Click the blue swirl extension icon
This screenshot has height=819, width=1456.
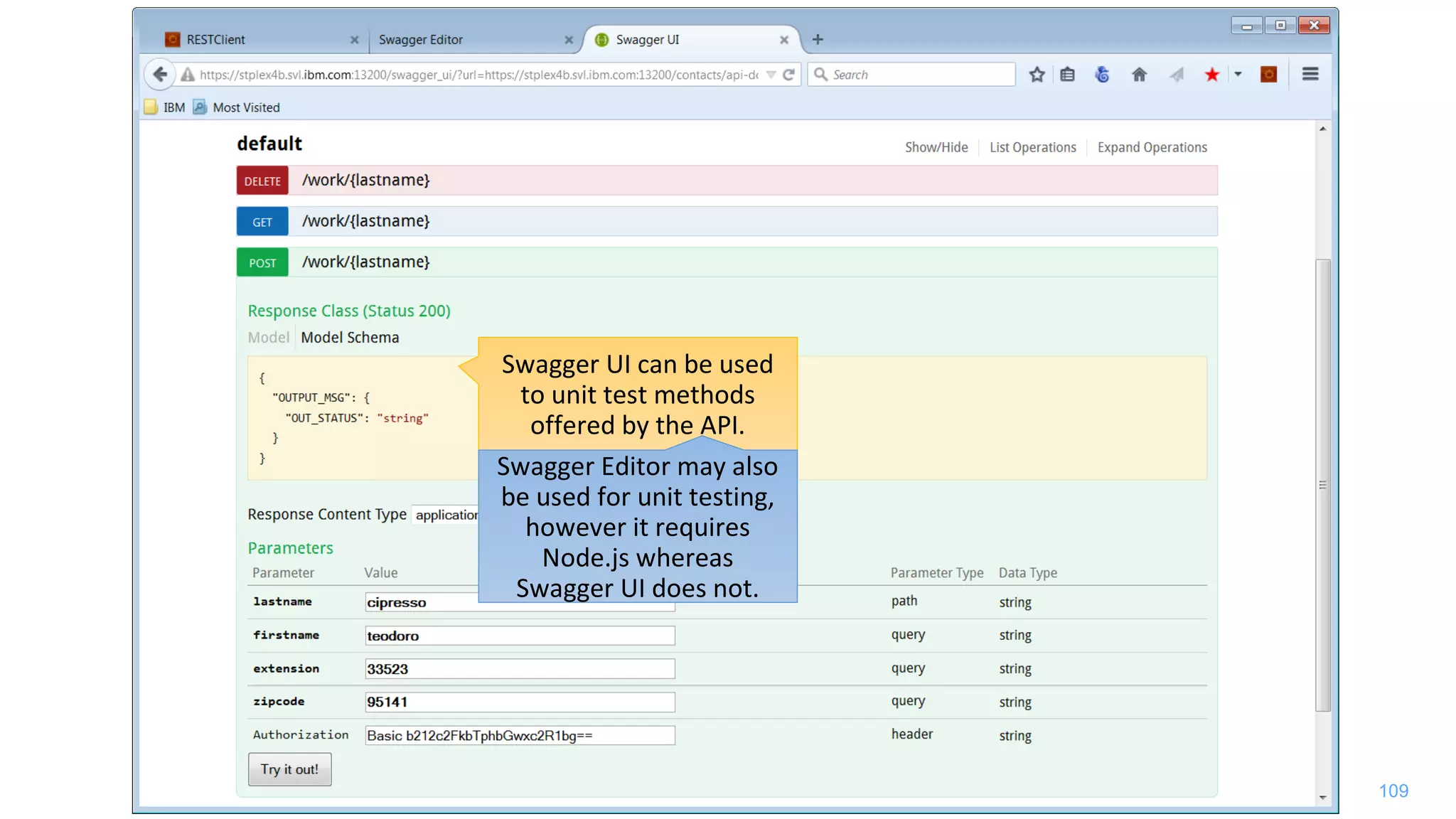1102,74
